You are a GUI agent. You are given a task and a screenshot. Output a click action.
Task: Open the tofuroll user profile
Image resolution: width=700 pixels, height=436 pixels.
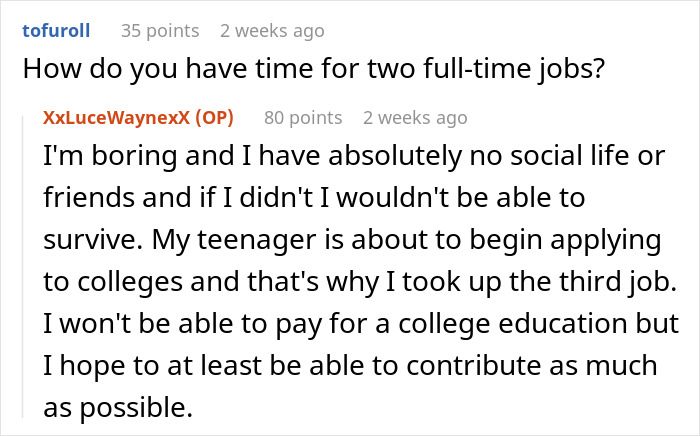(56, 30)
